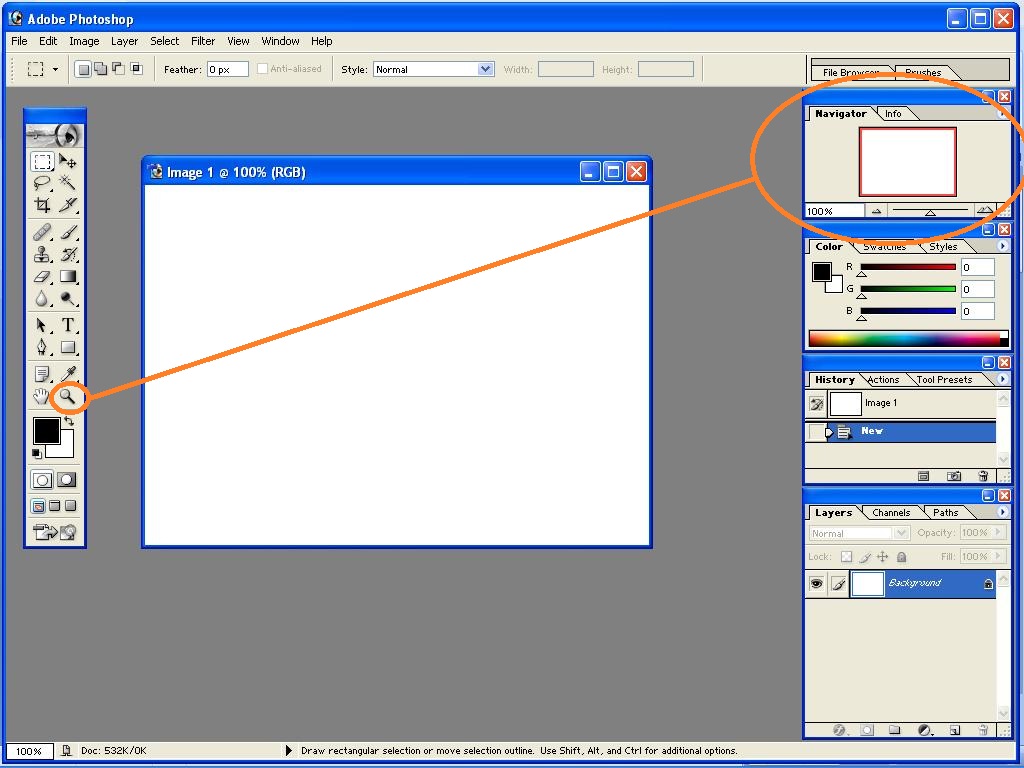Select the Zoom tool in the toolbox

point(68,397)
